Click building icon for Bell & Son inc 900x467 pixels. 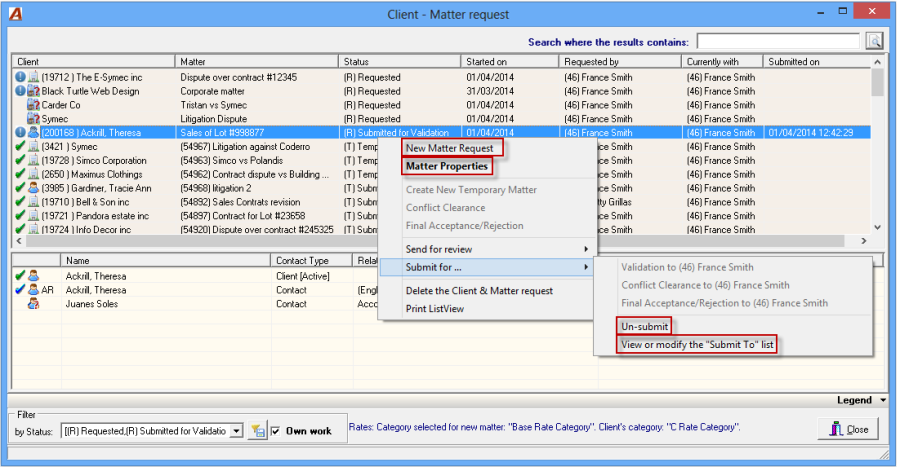tap(33, 202)
